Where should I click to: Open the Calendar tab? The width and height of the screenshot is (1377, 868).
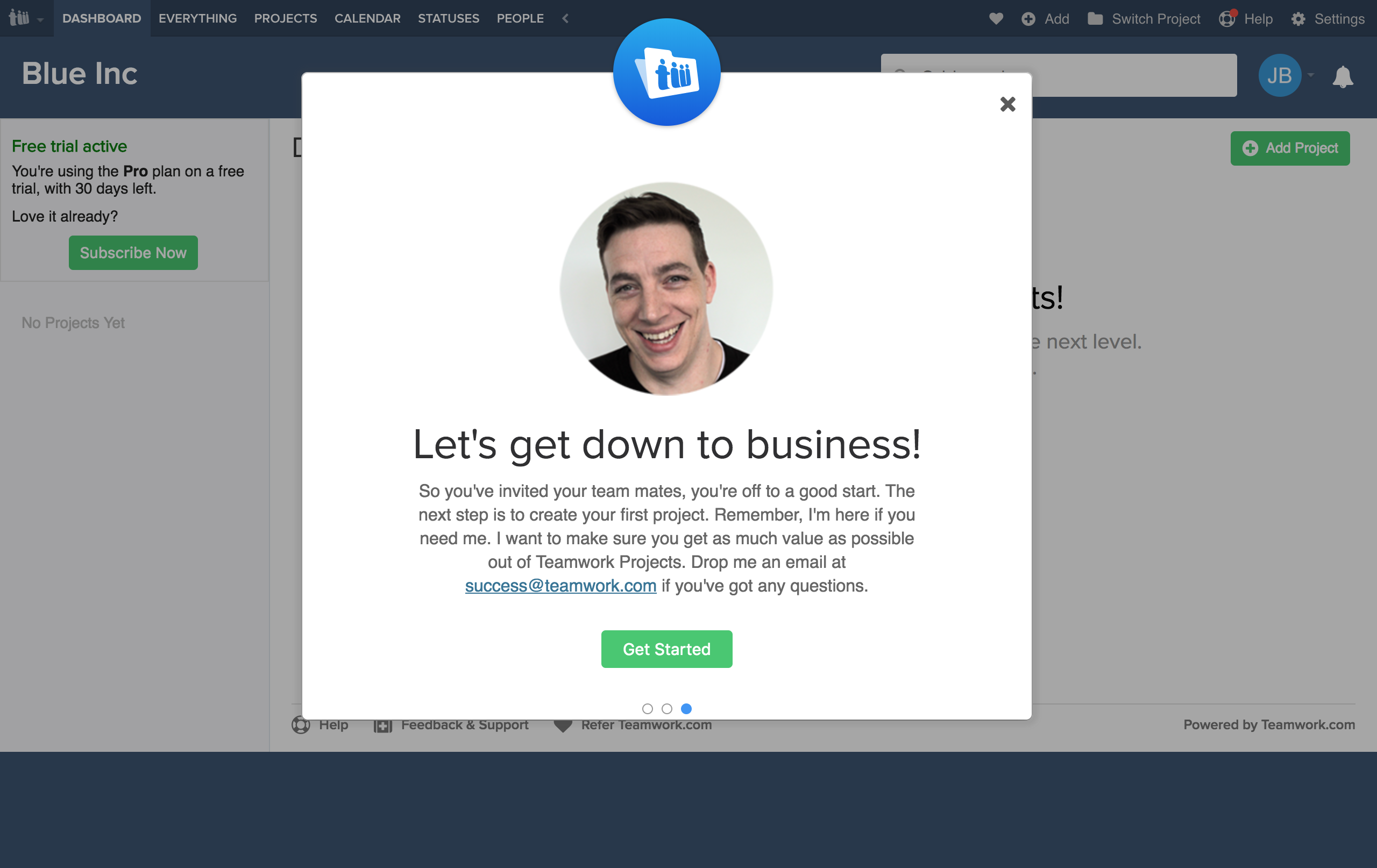click(367, 18)
